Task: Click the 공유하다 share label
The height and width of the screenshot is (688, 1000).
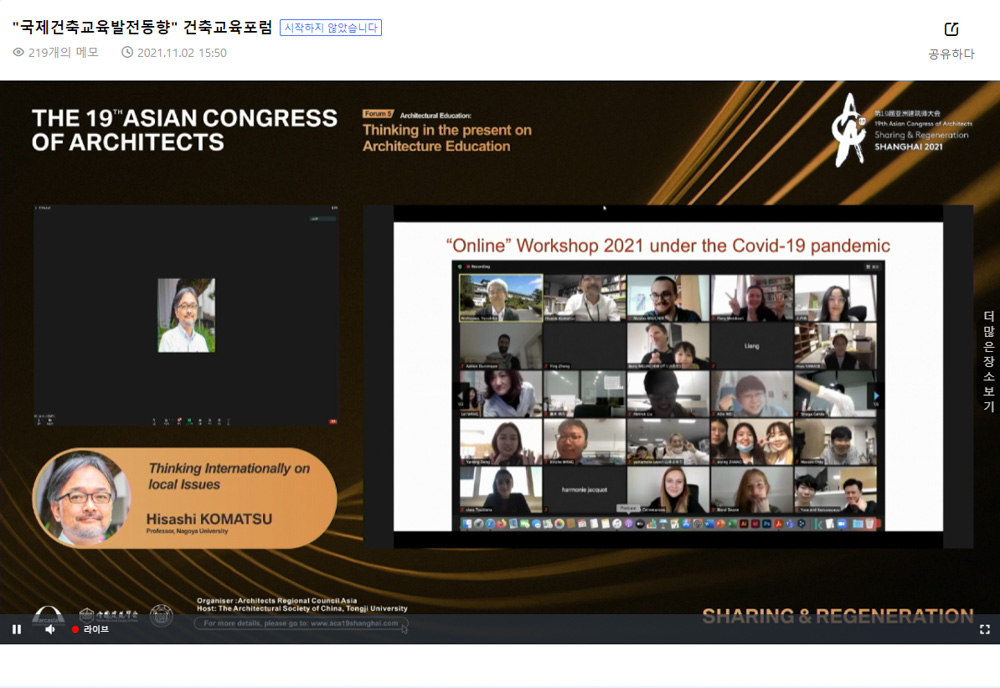Action: pyautogui.click(x=951, y=54)
